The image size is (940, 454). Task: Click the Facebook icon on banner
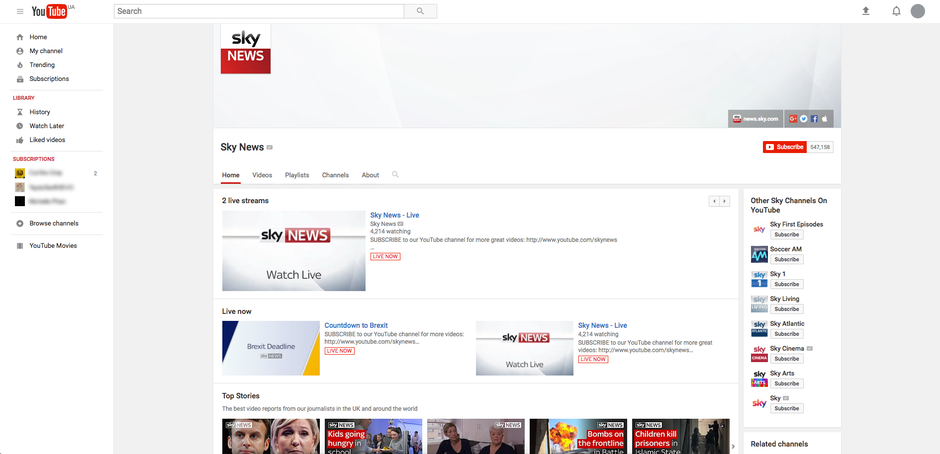click(814, 119)
